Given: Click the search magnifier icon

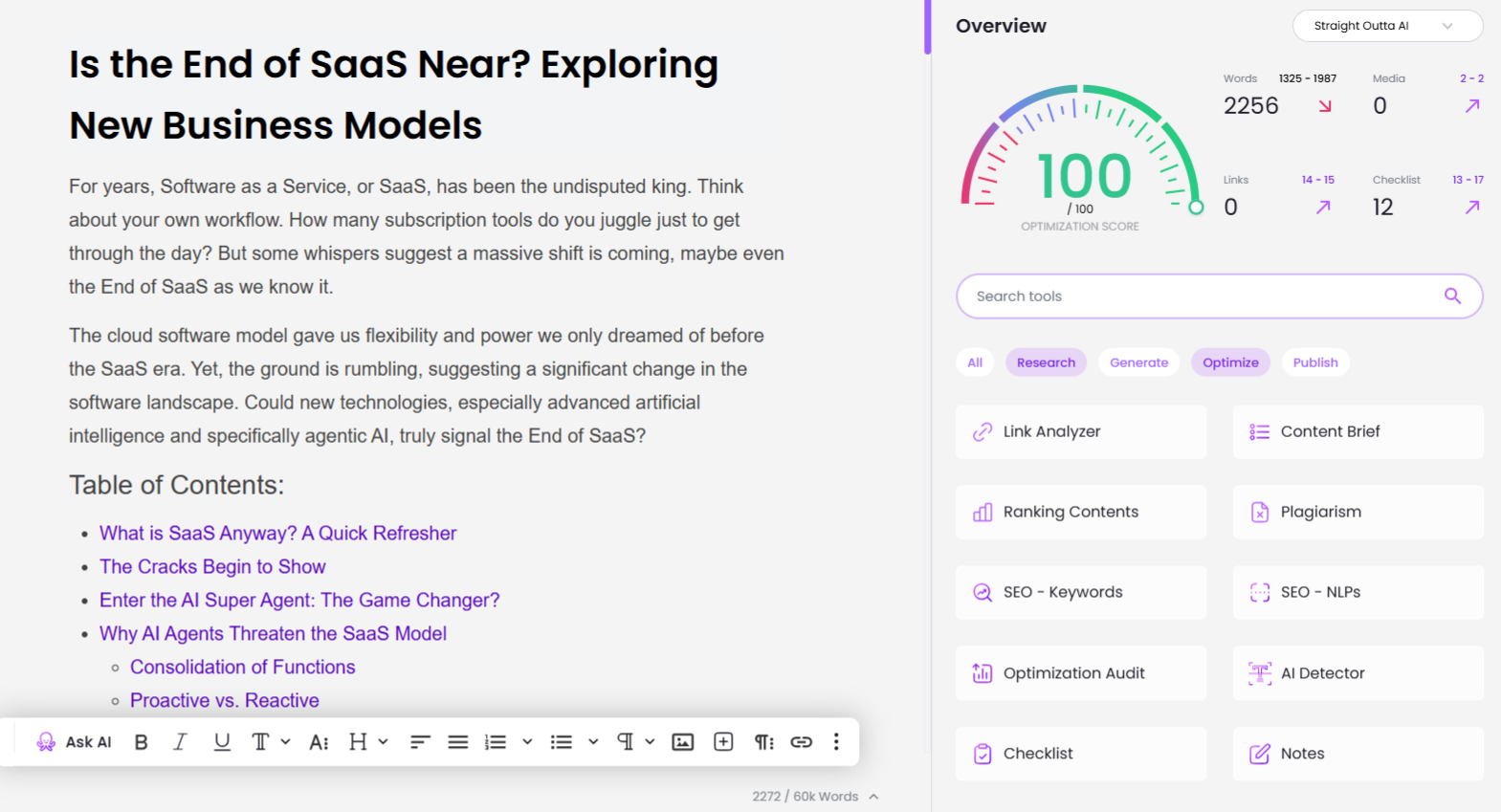Looking at the screenshot, I should [x=1452, y=296].
